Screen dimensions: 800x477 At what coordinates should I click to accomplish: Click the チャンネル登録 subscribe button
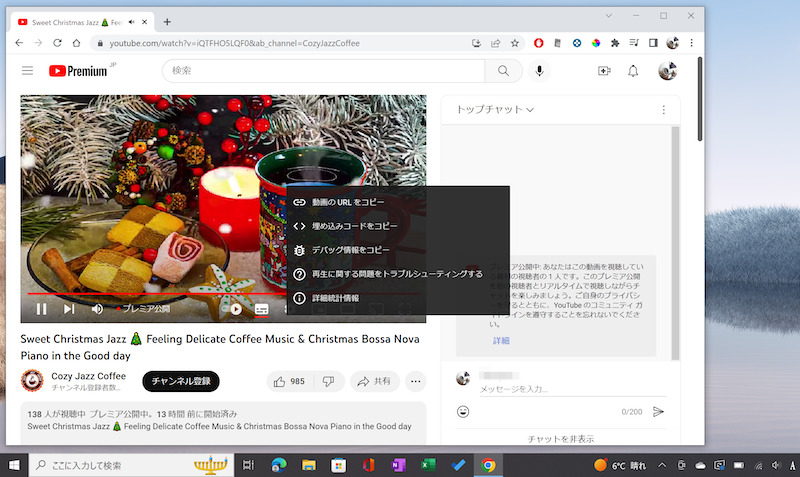pyautogui.click(x=181, y=381)
